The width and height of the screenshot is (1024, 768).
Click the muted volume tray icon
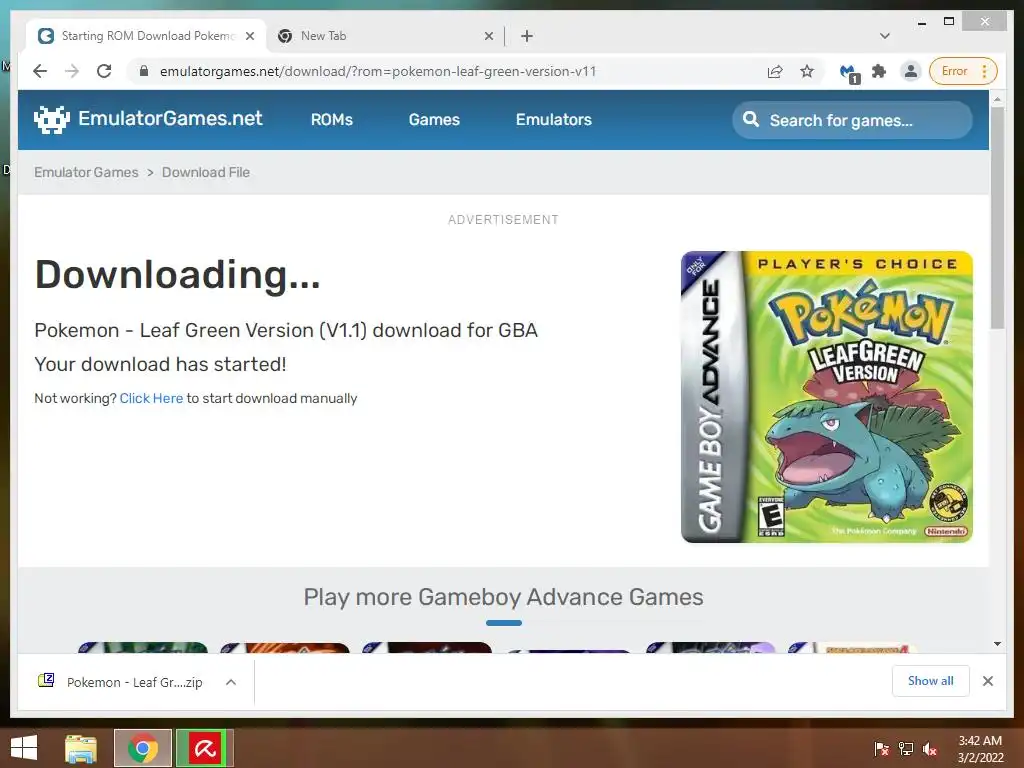[930, 749]
